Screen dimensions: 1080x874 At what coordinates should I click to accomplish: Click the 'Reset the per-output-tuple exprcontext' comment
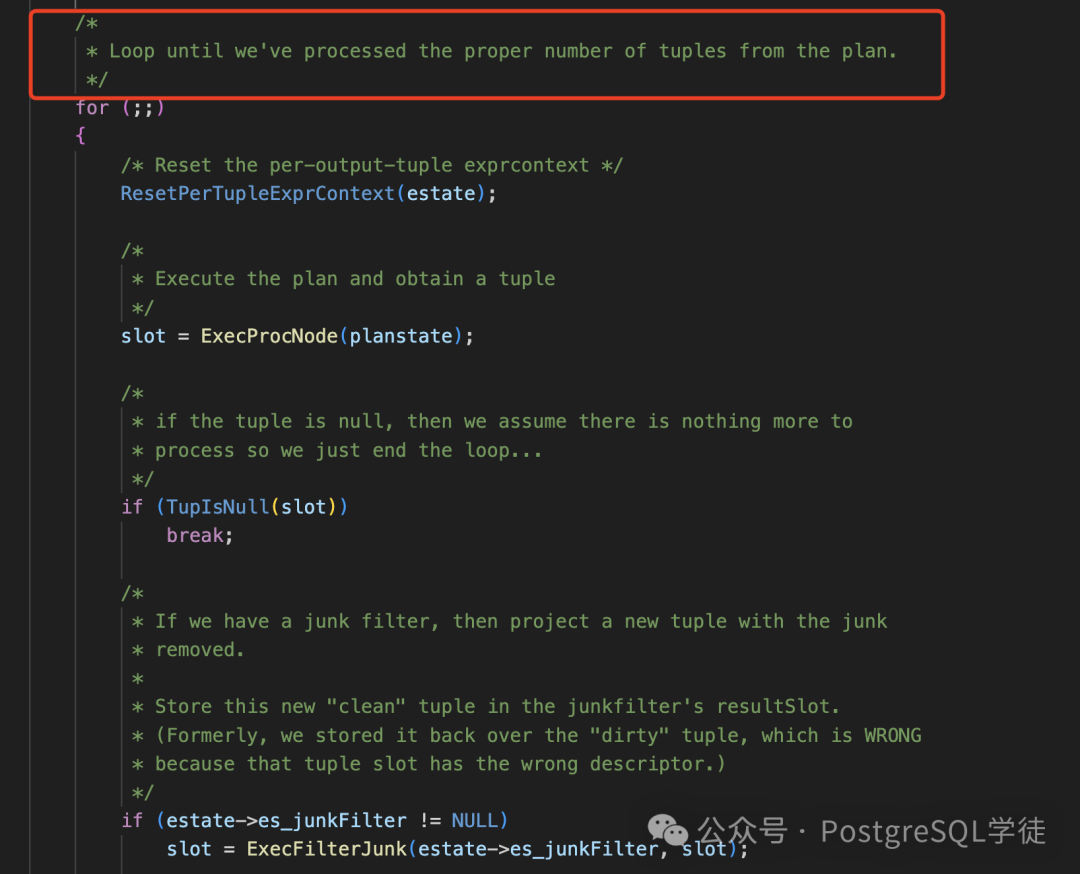tap(372, 165)
